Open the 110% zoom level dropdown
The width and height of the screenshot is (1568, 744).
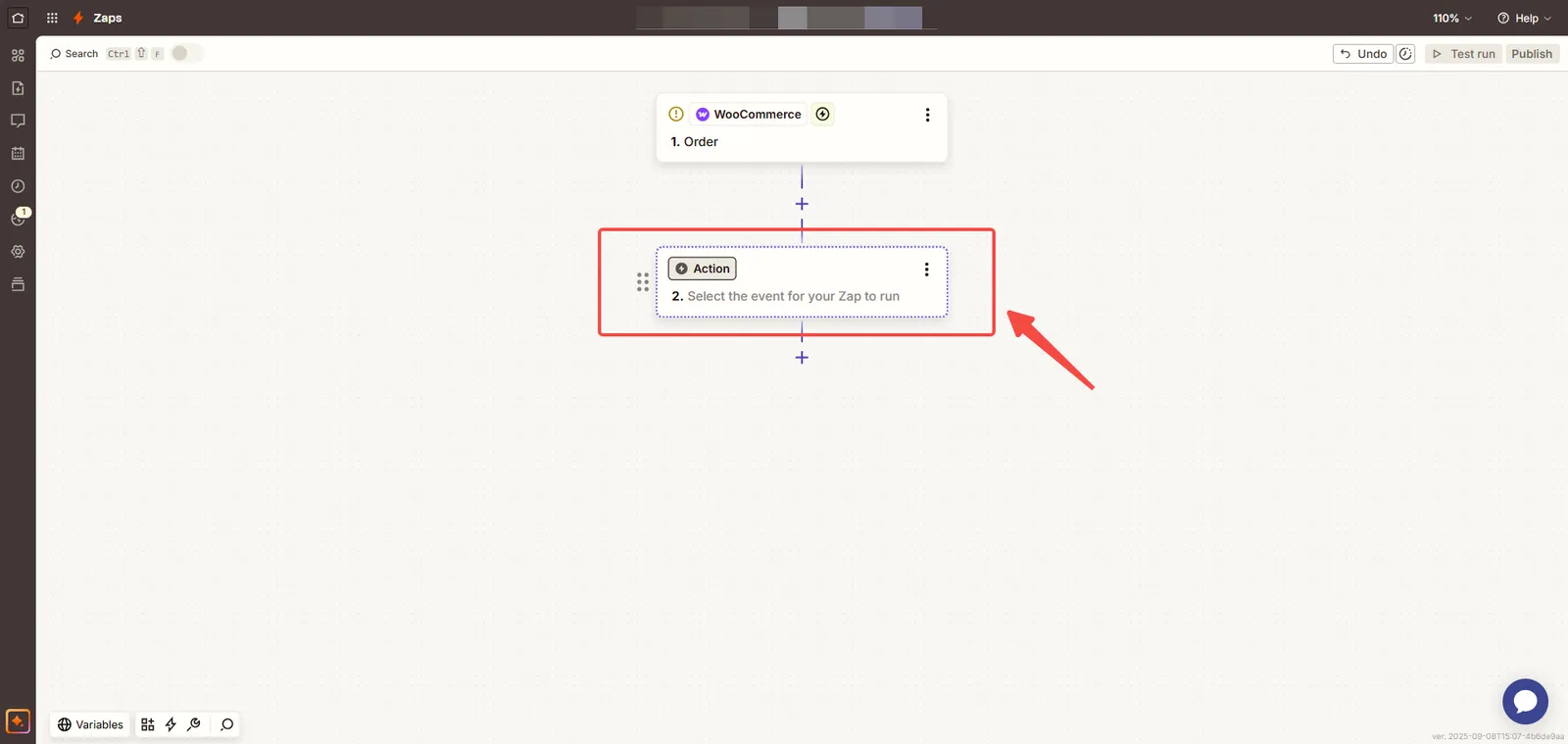(1451, 18)
